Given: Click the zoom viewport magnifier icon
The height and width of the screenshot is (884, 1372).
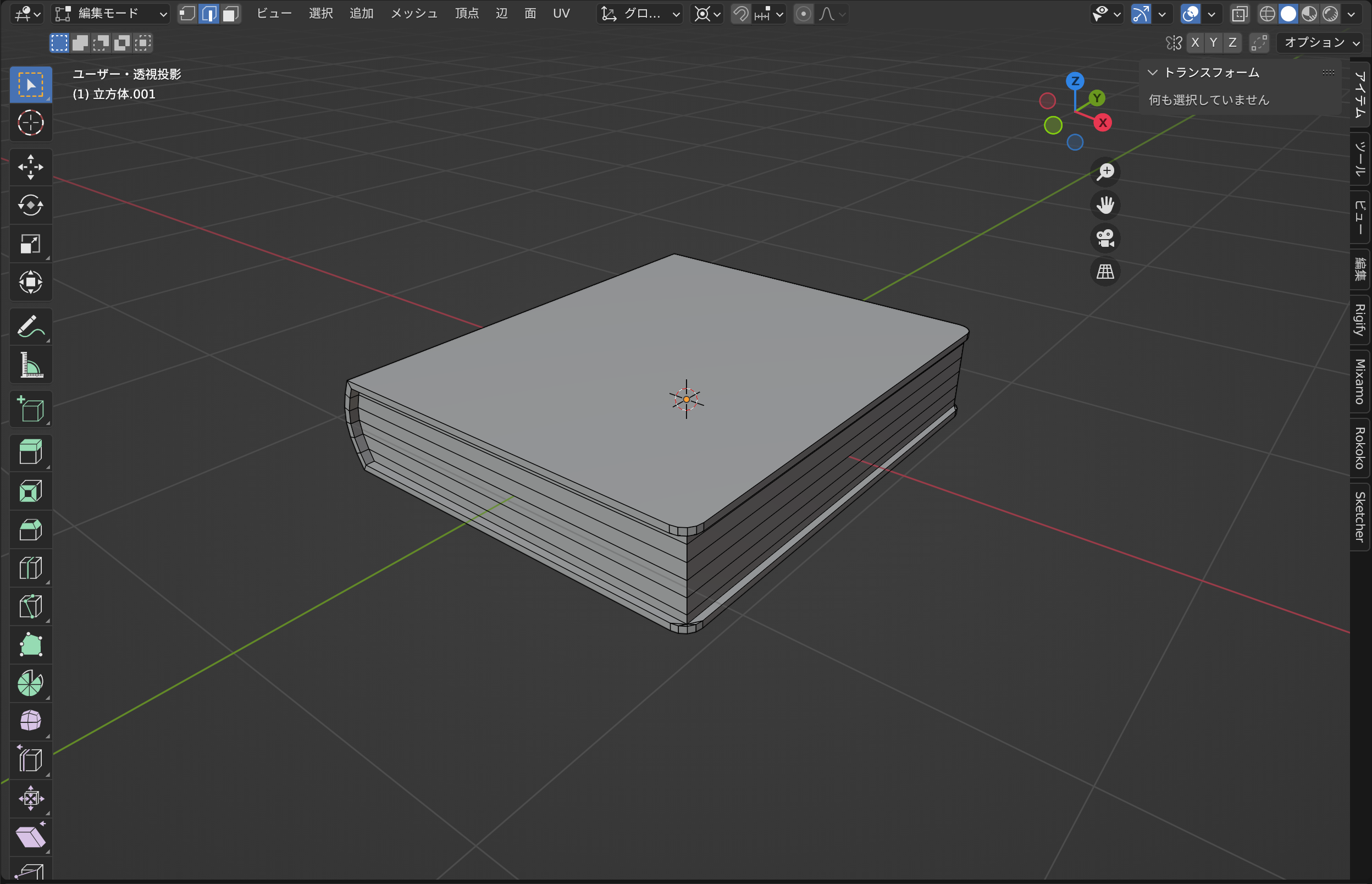Looking at the screenshot, I should tap(1105, 172).
